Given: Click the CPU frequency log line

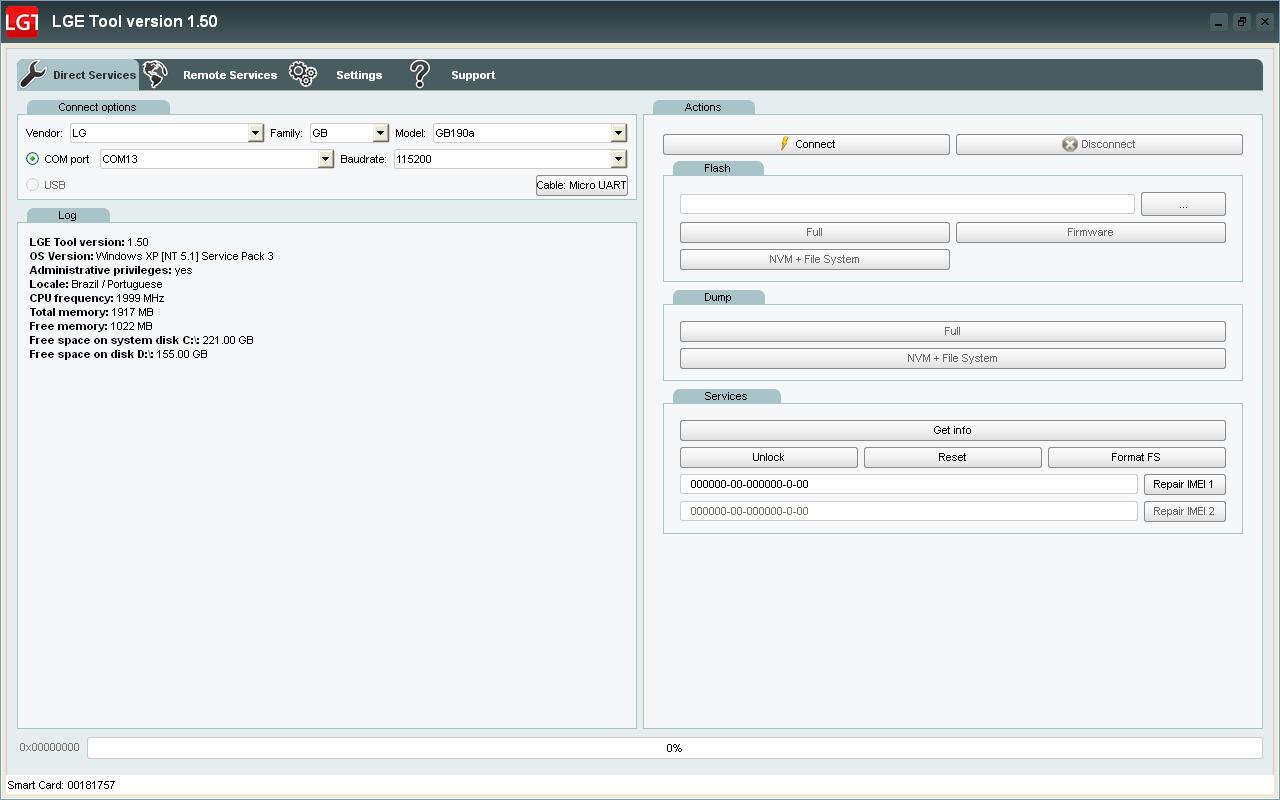Looking at the screenshot, I should [x=97, y=298].
